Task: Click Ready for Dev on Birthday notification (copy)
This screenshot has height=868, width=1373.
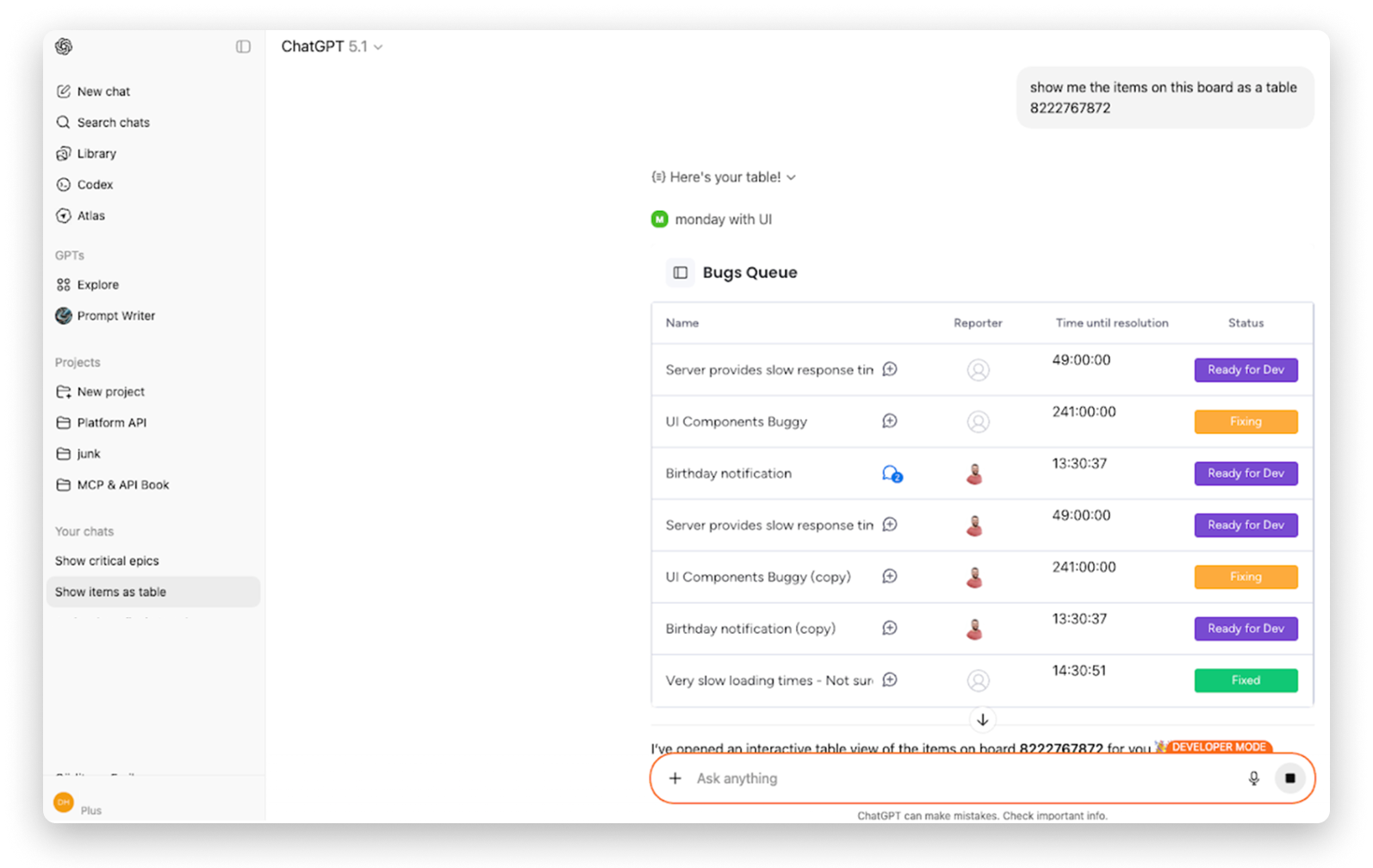Action: tap(1246, 629)
